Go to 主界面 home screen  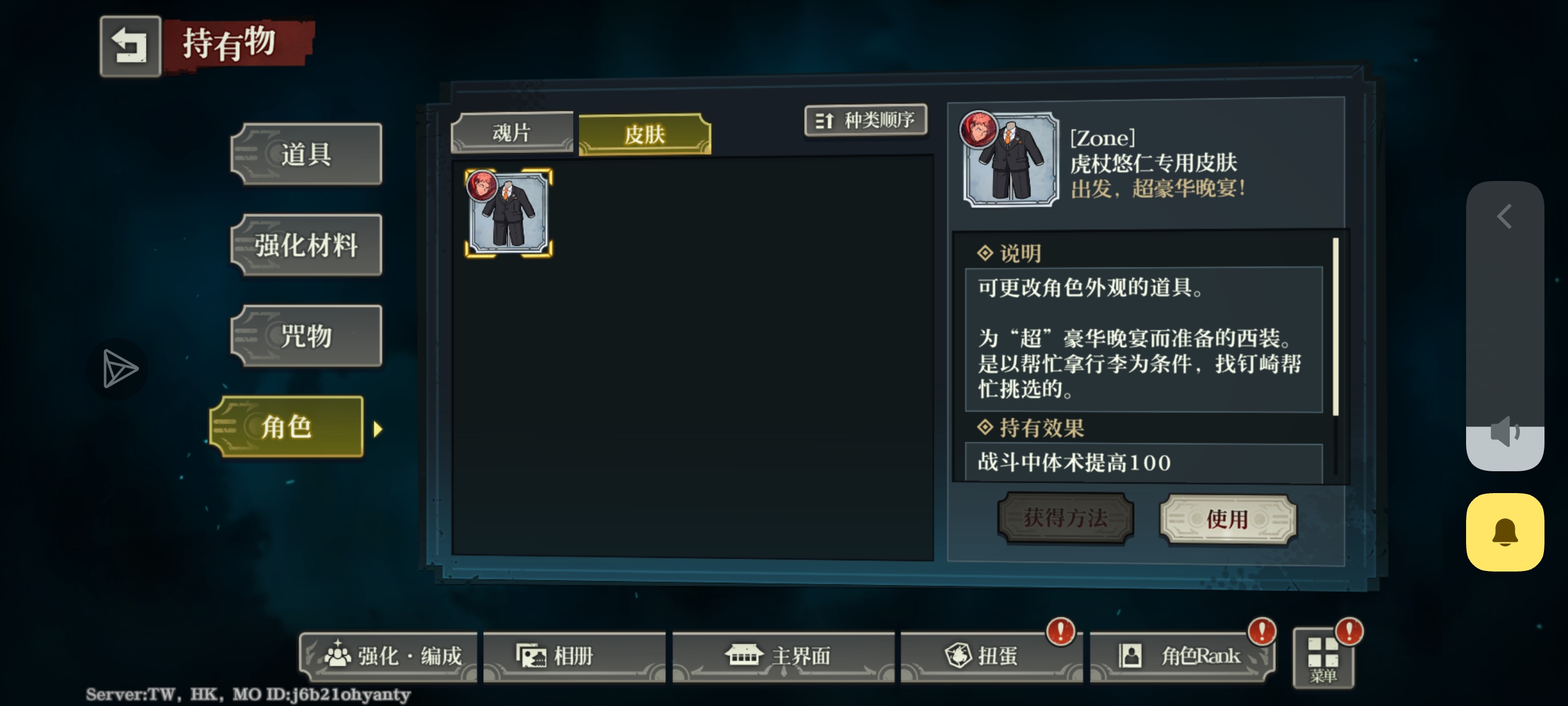point(783,656)
